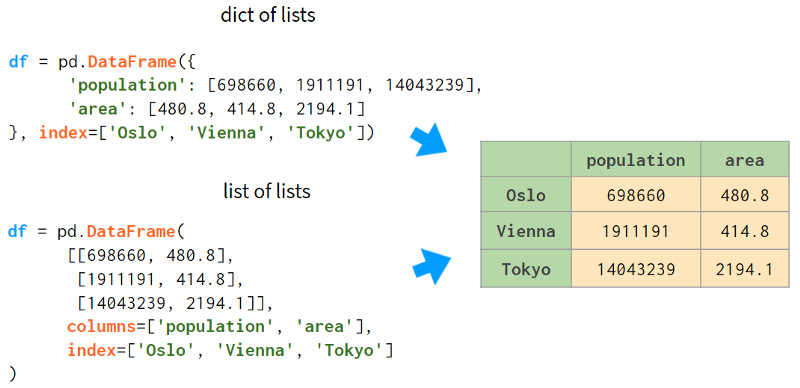Screen dimensions: 800x388
Task: Select the Vienna row label
Action: [x=526, y=231]
